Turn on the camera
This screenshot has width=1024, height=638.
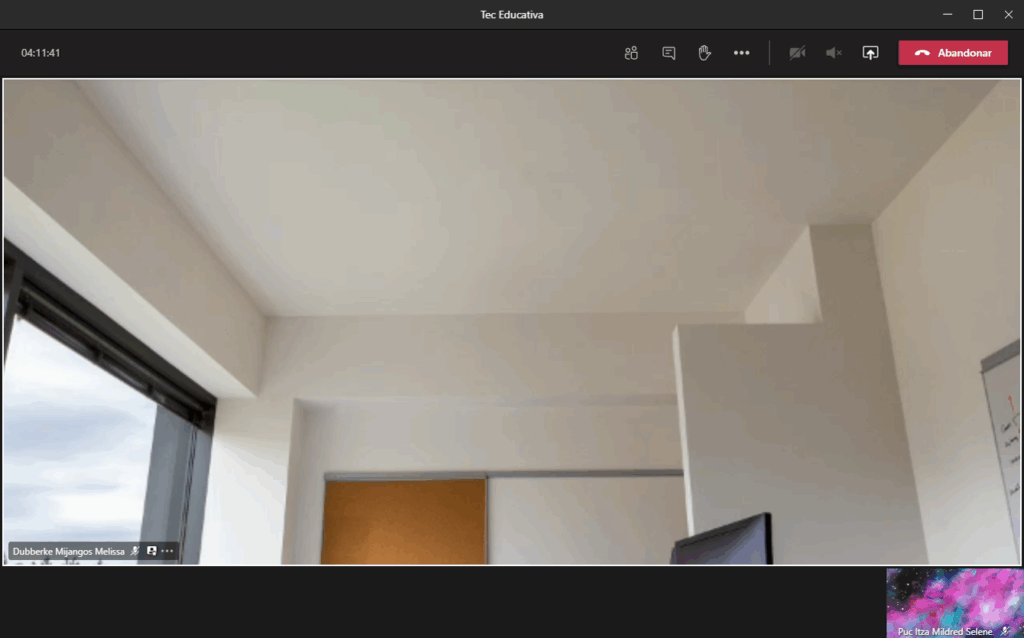797,53
